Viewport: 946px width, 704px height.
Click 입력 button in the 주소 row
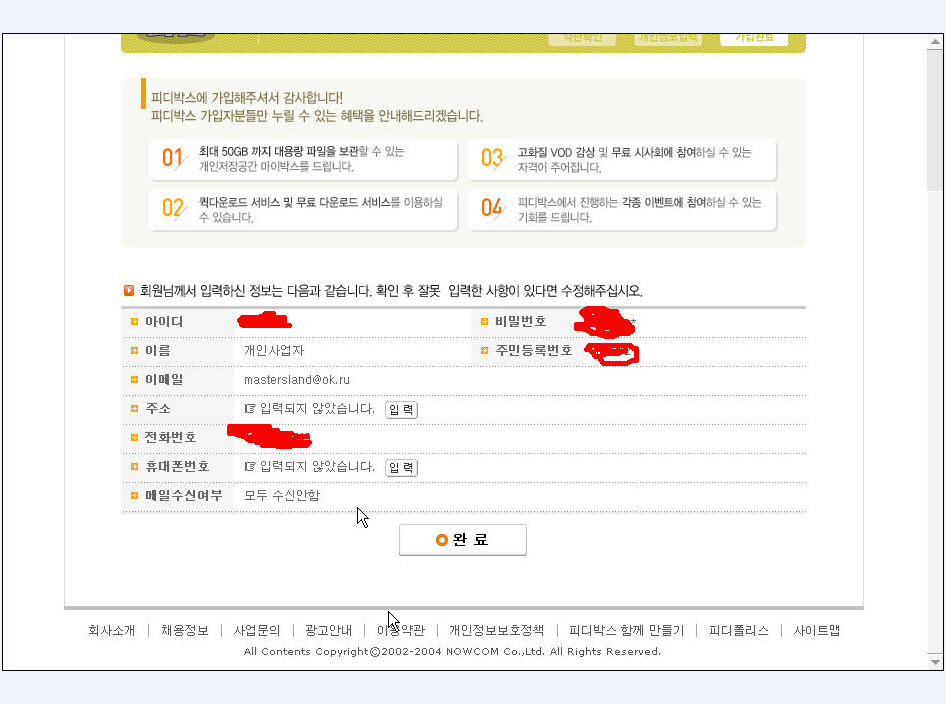click(x=401, y=409)
